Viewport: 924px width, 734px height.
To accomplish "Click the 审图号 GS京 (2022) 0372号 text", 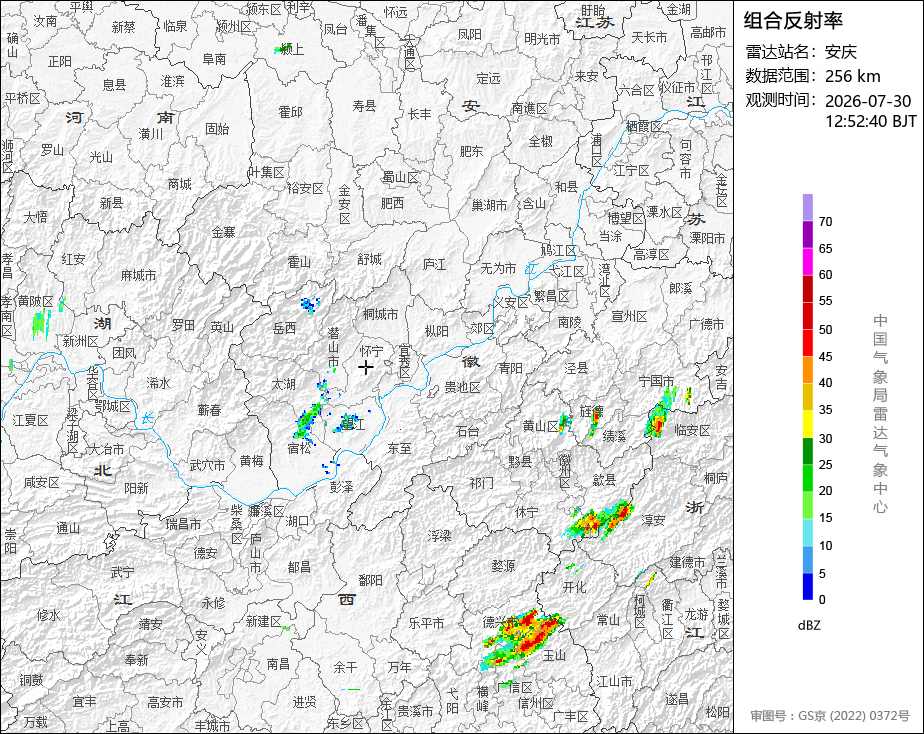I will point(830,716).
